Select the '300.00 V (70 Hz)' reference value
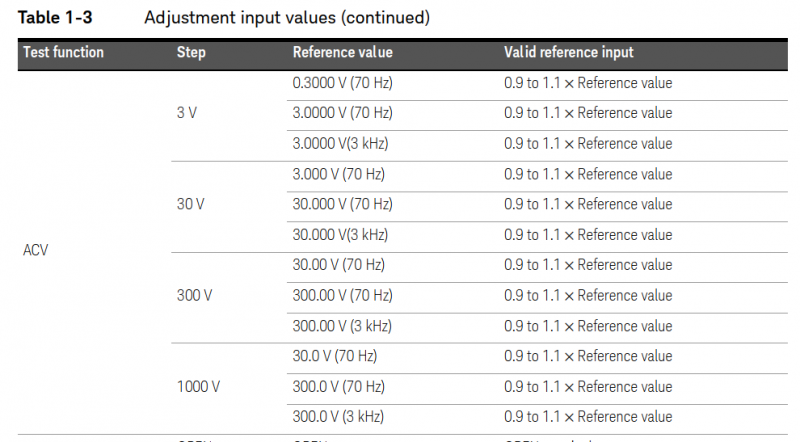The width and height of the screenshot is (800, 442). coord(342,296)
